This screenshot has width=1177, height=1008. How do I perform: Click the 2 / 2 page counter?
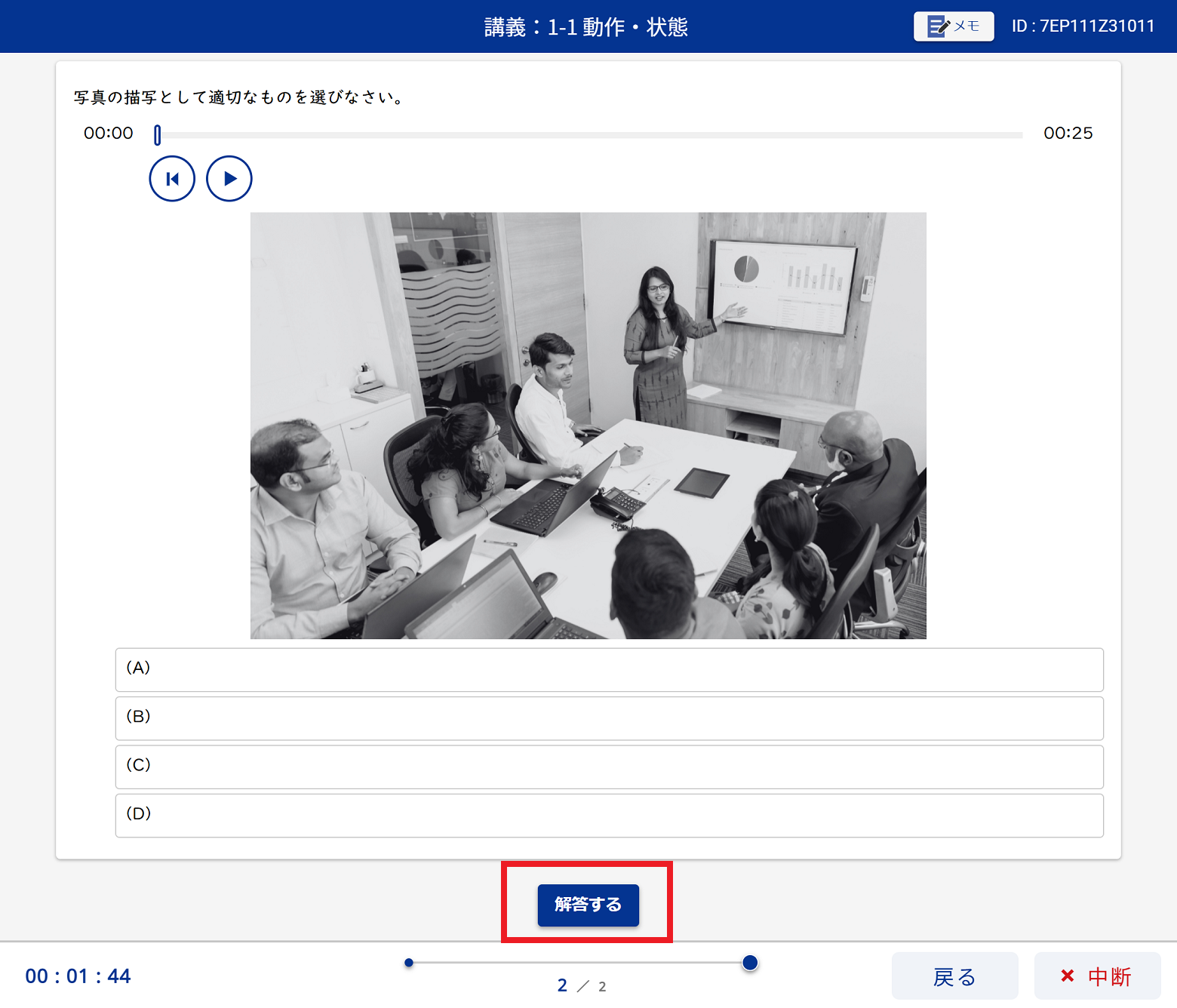point(581,986)
